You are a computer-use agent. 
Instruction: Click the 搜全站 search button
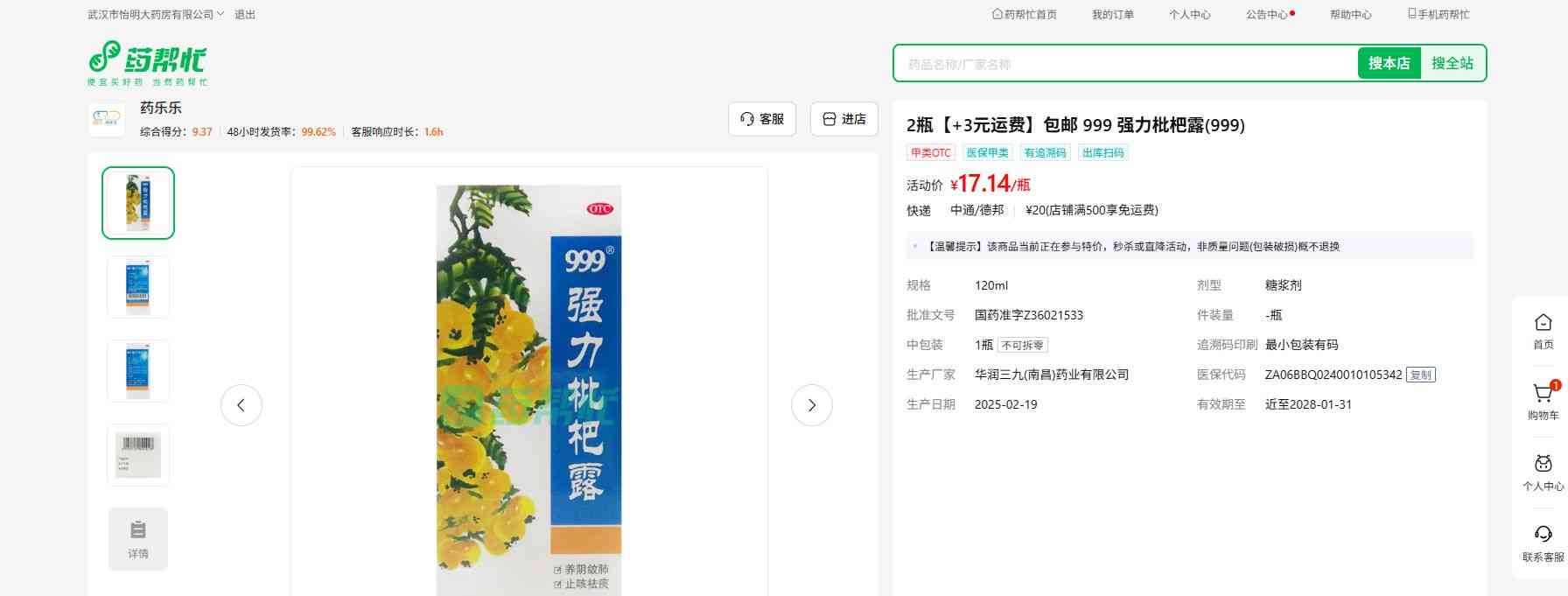[x=1452, y=63]
